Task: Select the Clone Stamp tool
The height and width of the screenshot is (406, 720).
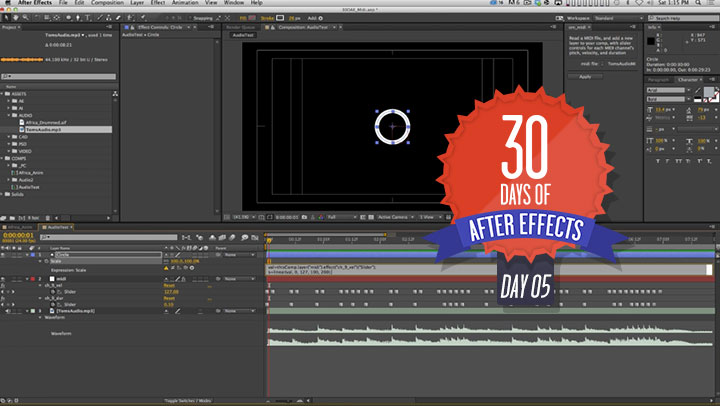Action: 108,18
